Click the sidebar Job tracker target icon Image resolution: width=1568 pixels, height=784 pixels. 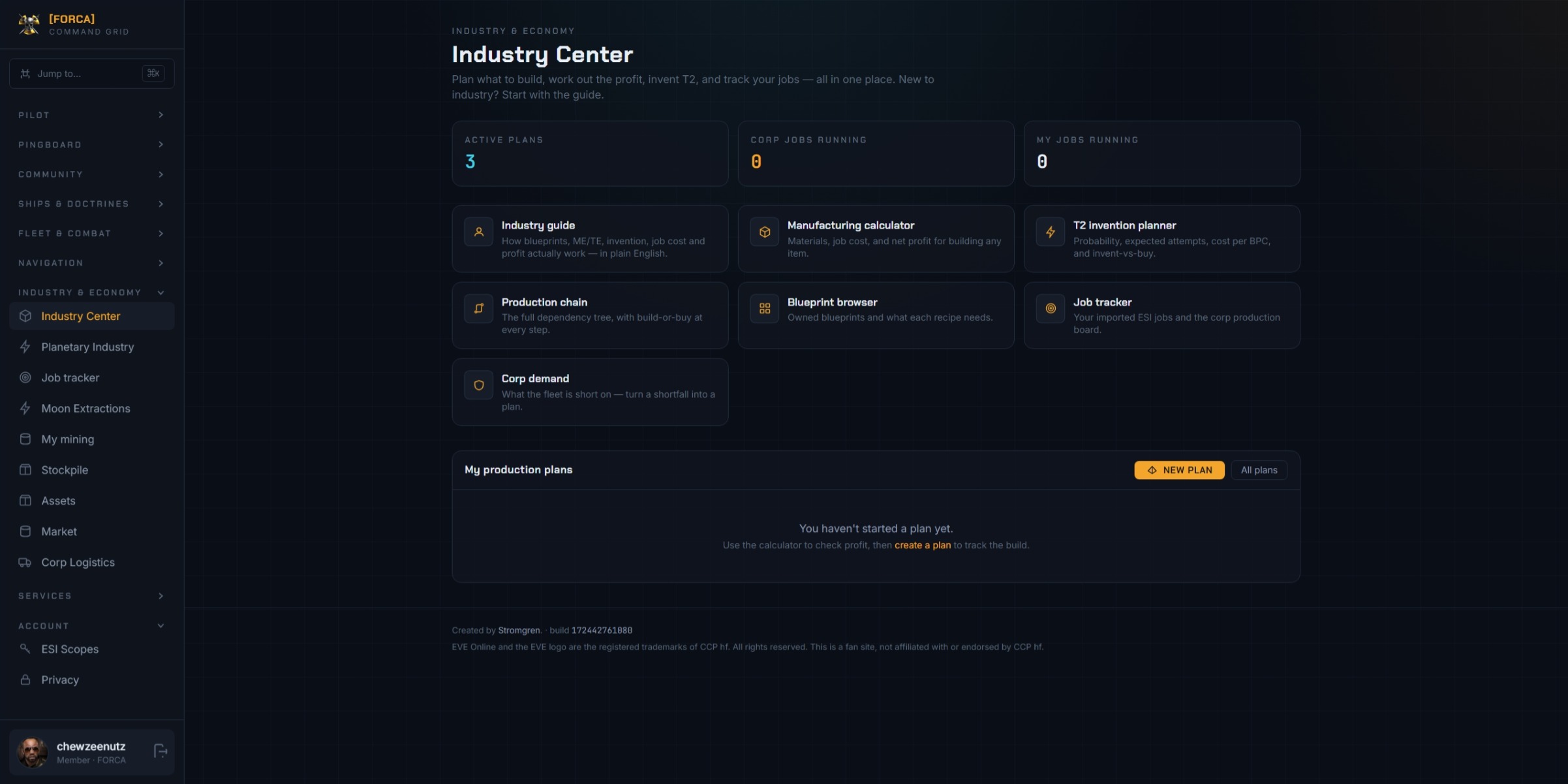(25, 377)
